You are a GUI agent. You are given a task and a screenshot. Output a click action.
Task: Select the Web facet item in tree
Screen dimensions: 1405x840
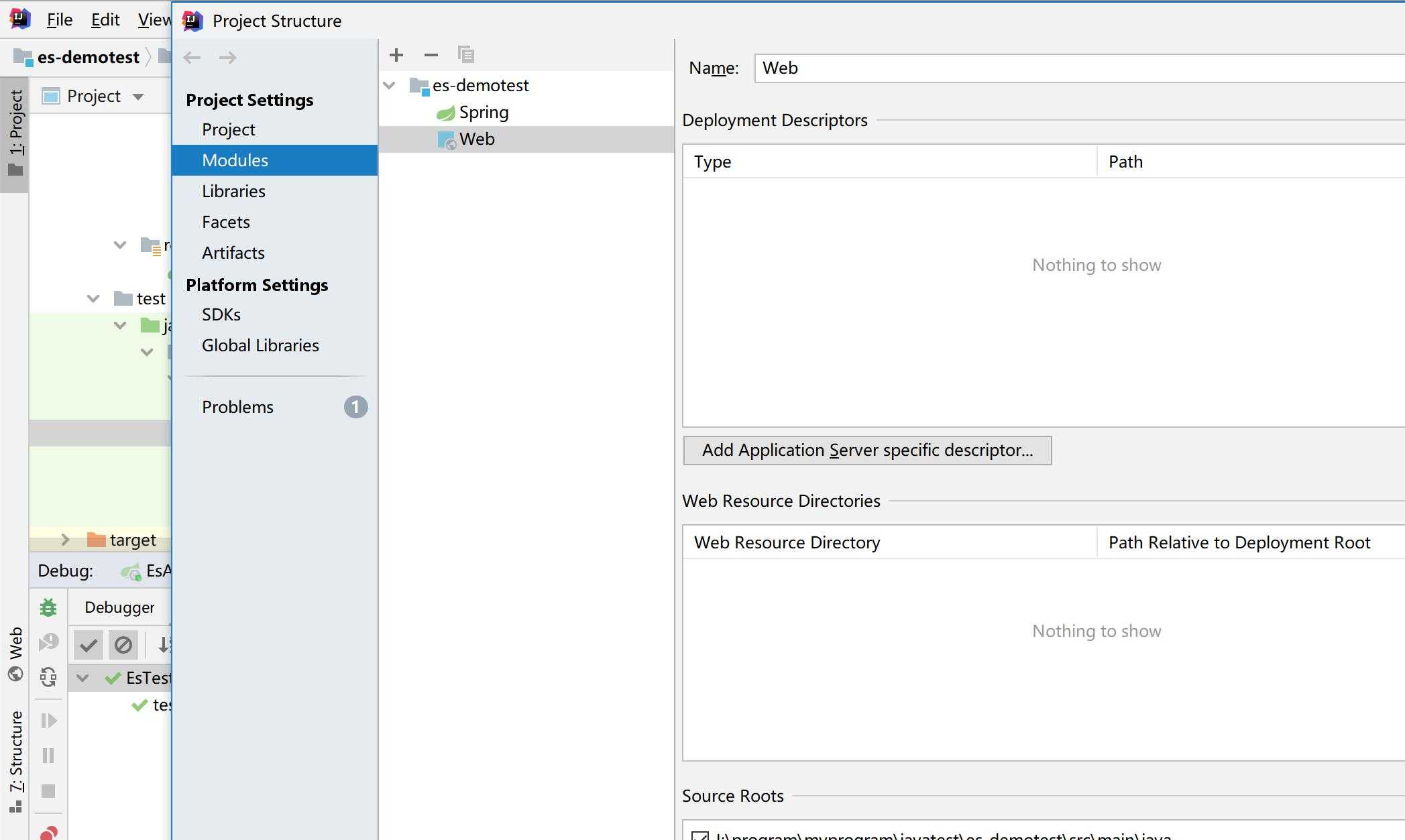pos(477,138)
